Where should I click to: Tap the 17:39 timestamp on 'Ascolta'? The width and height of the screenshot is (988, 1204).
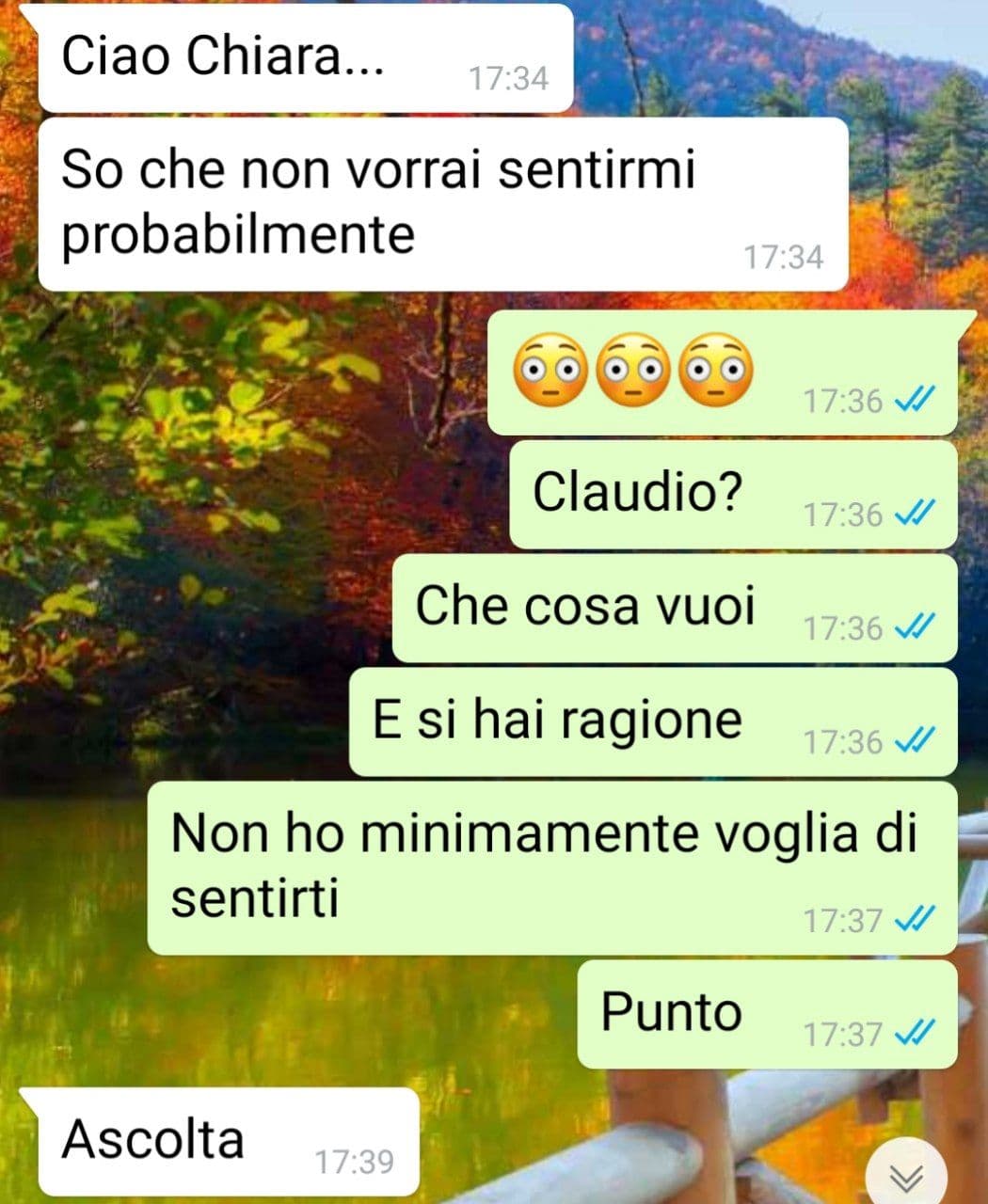tap(354, 1162)
